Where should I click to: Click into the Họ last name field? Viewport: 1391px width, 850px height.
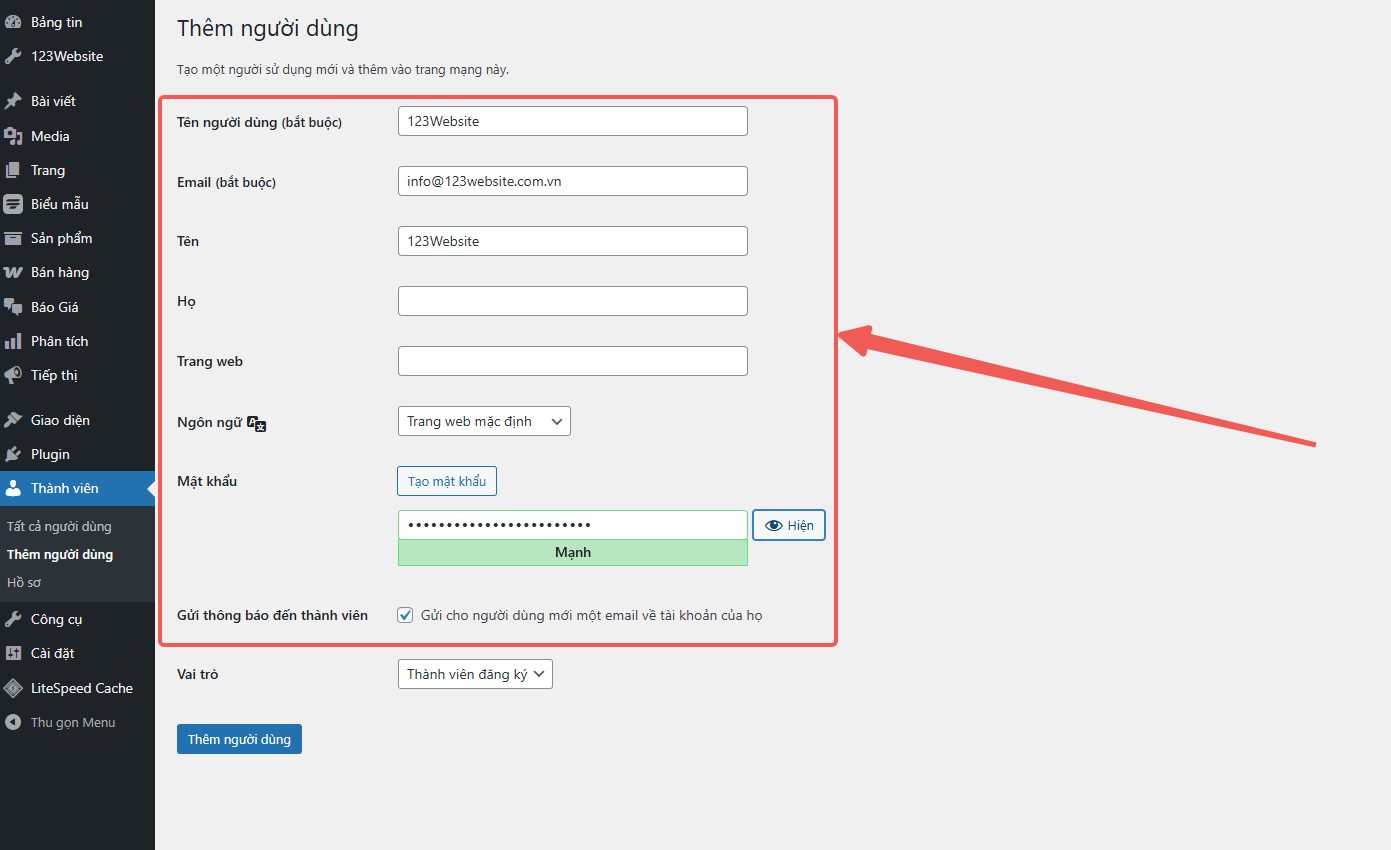pyautogui.click(x=572, y=301)
